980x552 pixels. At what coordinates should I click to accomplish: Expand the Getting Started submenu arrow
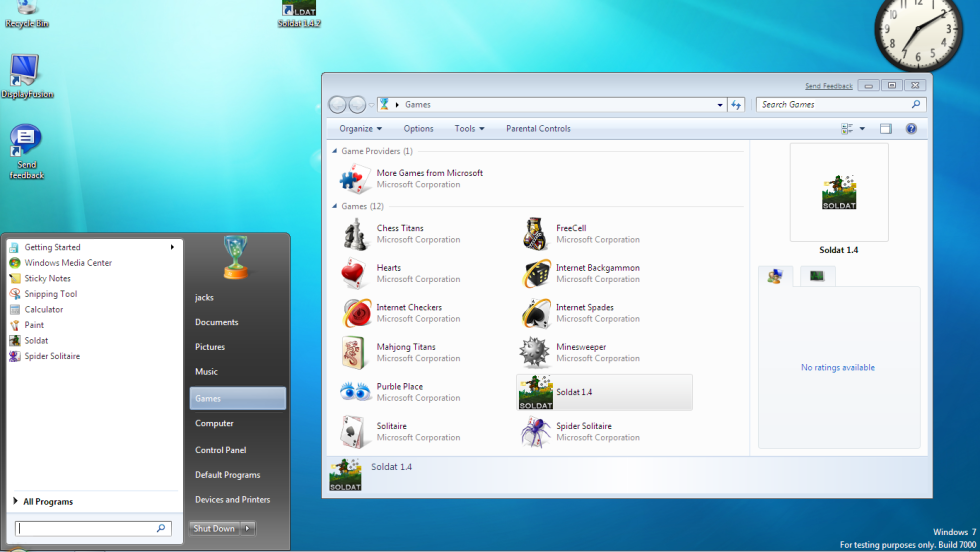pyautogui.click(x=172, y=247)
